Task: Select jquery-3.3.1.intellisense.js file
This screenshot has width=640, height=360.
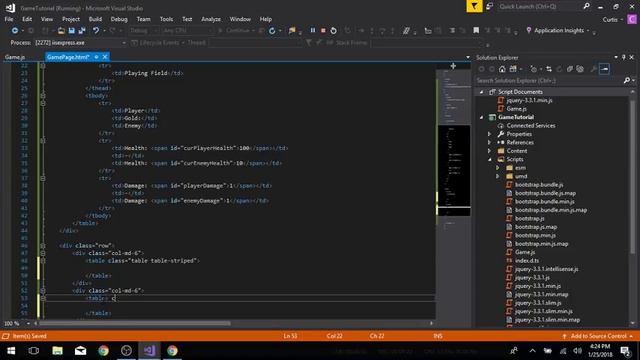Action: click(546, 269)
